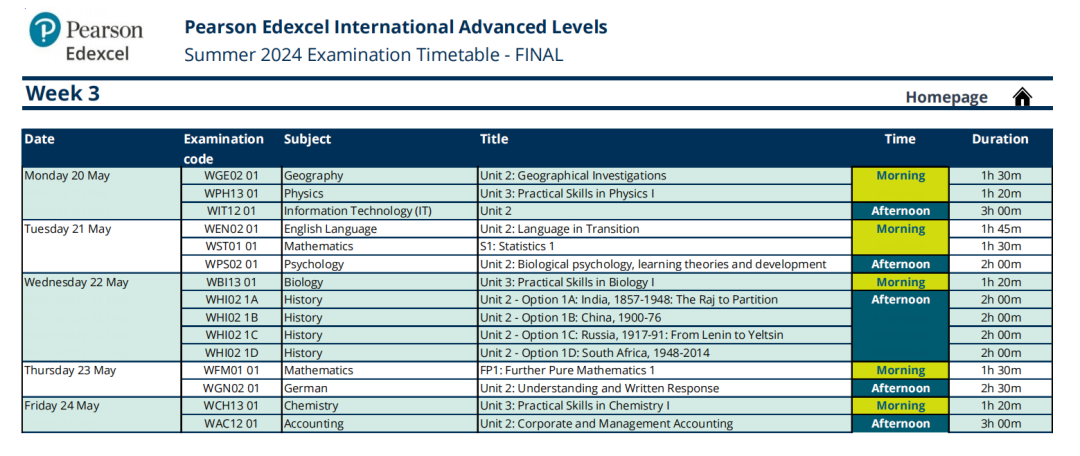The image size is (1080, 456).
Task: Click the Pearson Edexcel logo
Action: point(86,39)
